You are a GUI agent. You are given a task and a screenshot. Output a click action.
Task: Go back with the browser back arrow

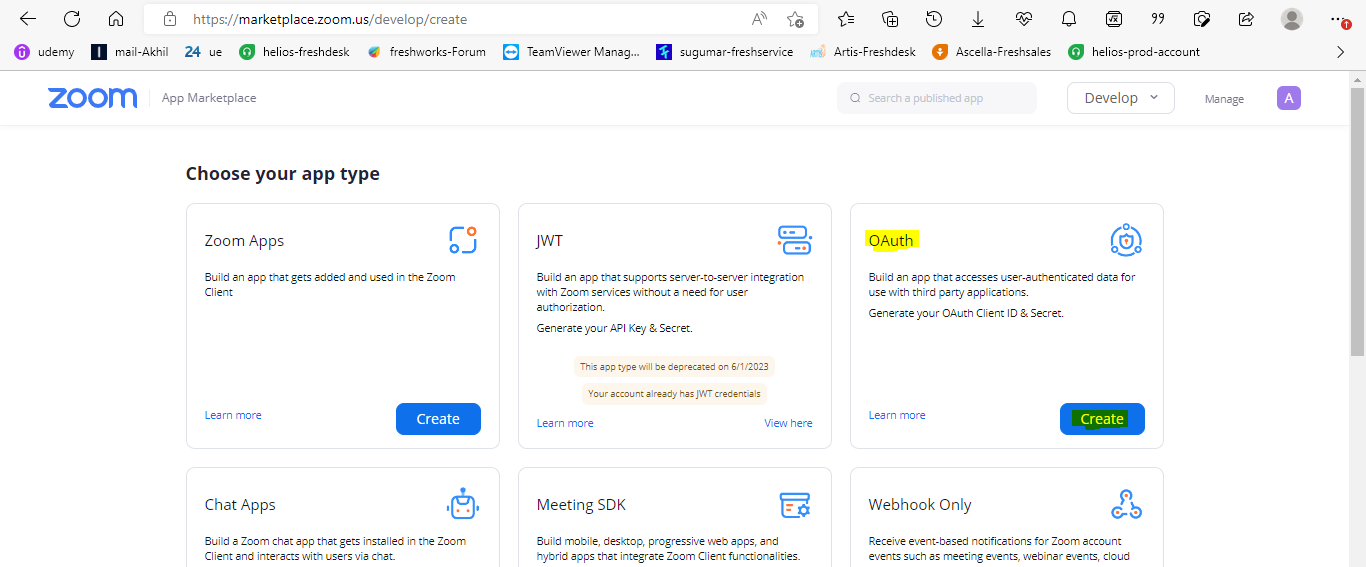28,19
